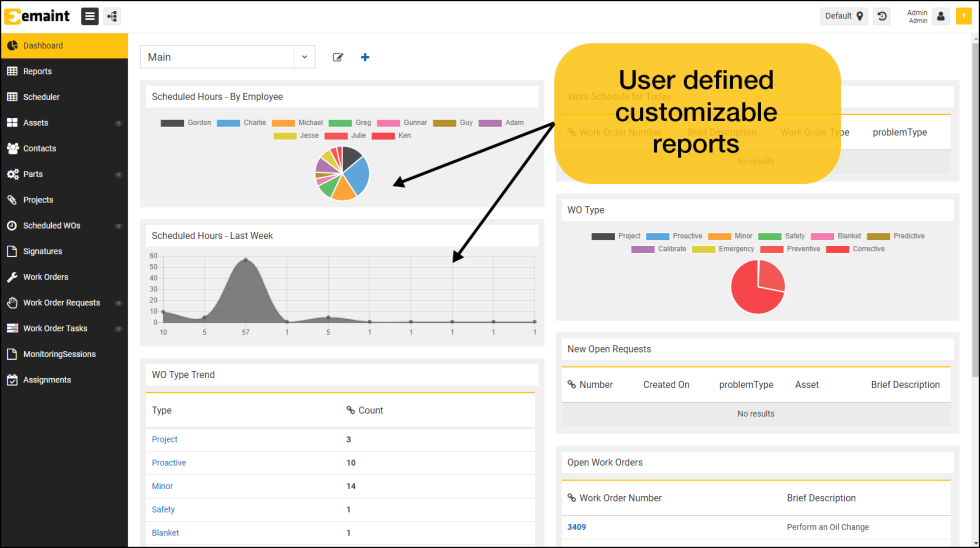Toggle the eye icon next to Assets
980x548 pixels.
pos(118,123)
